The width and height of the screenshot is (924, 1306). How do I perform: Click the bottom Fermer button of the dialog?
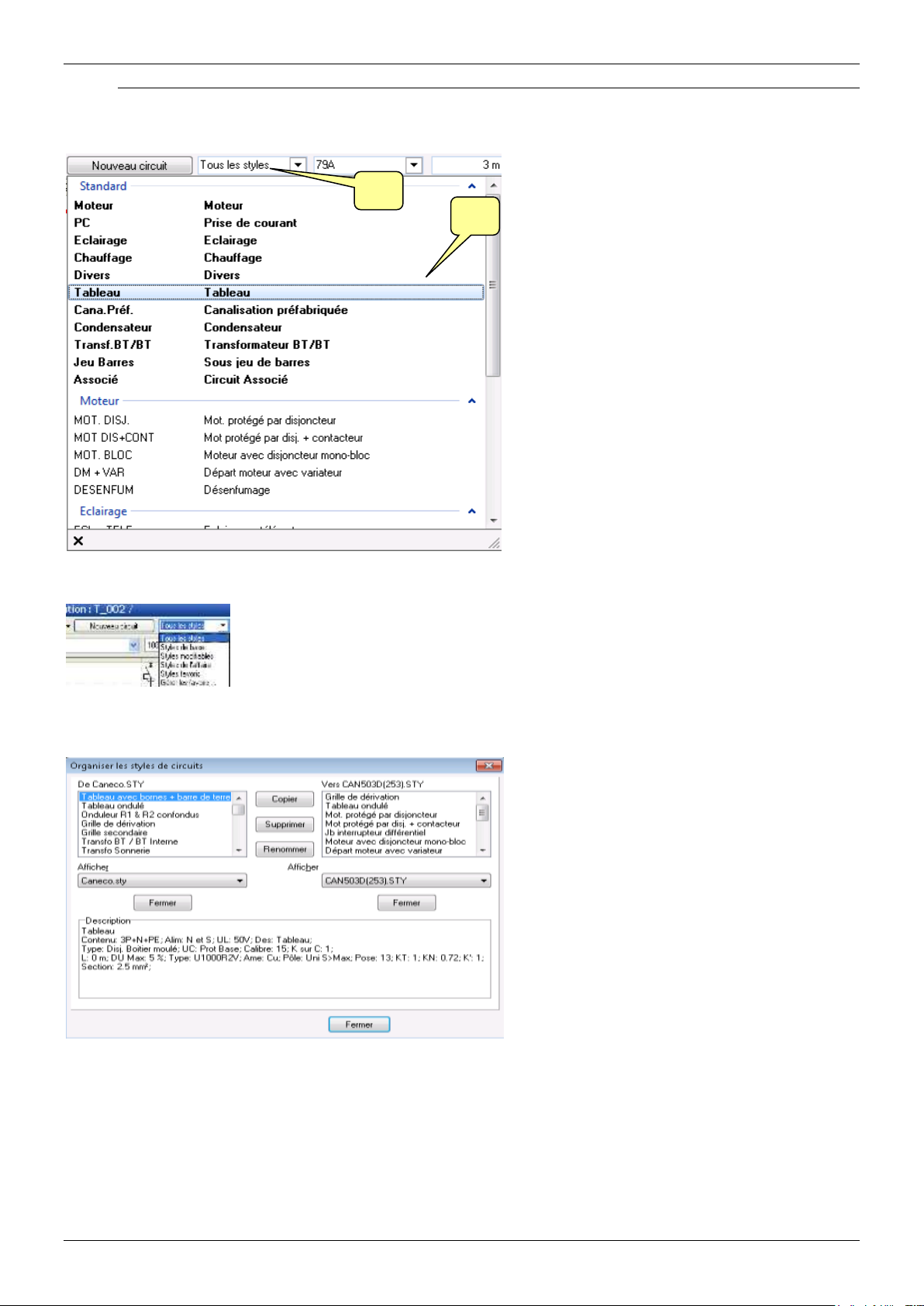point(359,1025)
